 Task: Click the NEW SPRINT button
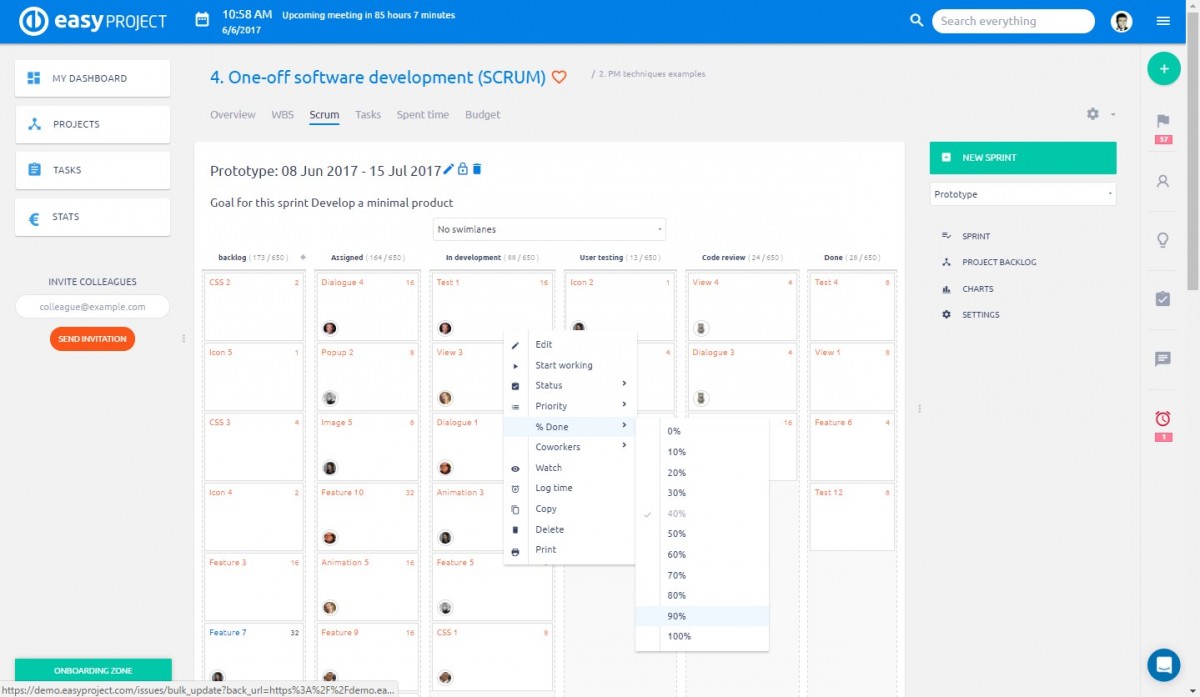click(x=1022, y=158)
